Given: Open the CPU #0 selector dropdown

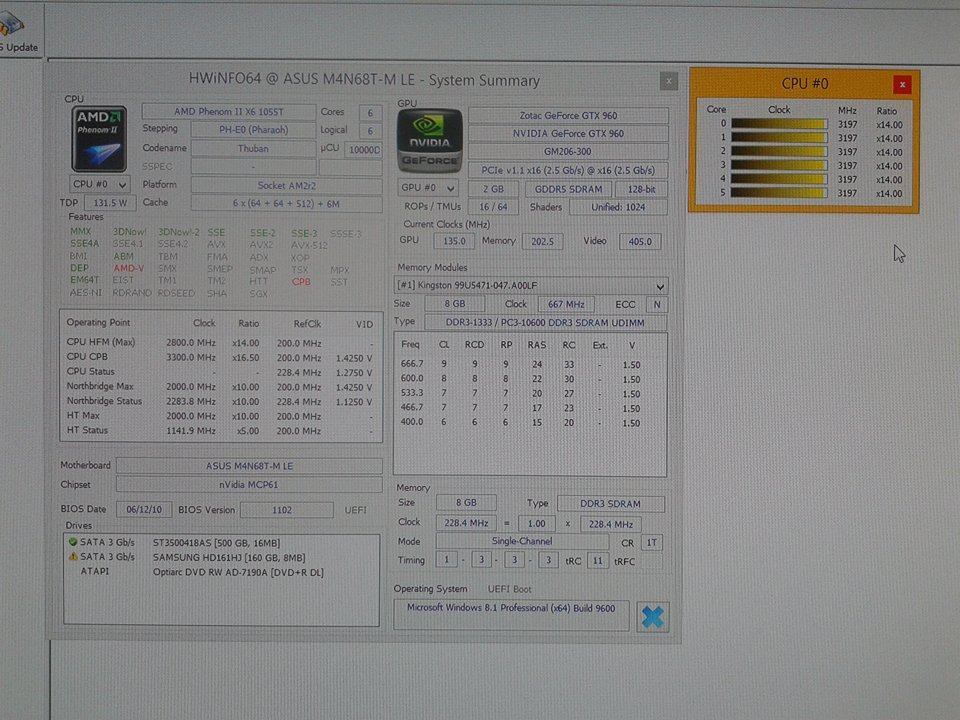Looking at the screenshot, I should [x=99, y=184].
